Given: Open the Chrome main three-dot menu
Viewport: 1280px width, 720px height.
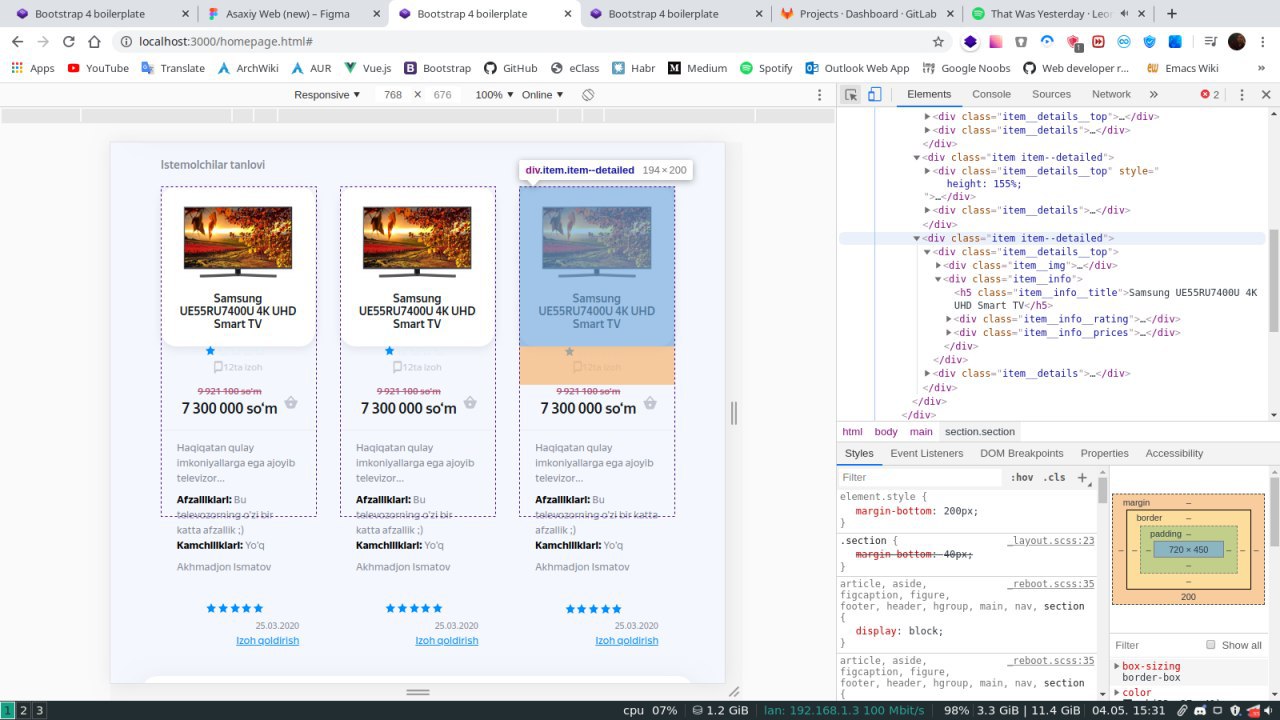Looking at the screenshot, I should 1263,42.
